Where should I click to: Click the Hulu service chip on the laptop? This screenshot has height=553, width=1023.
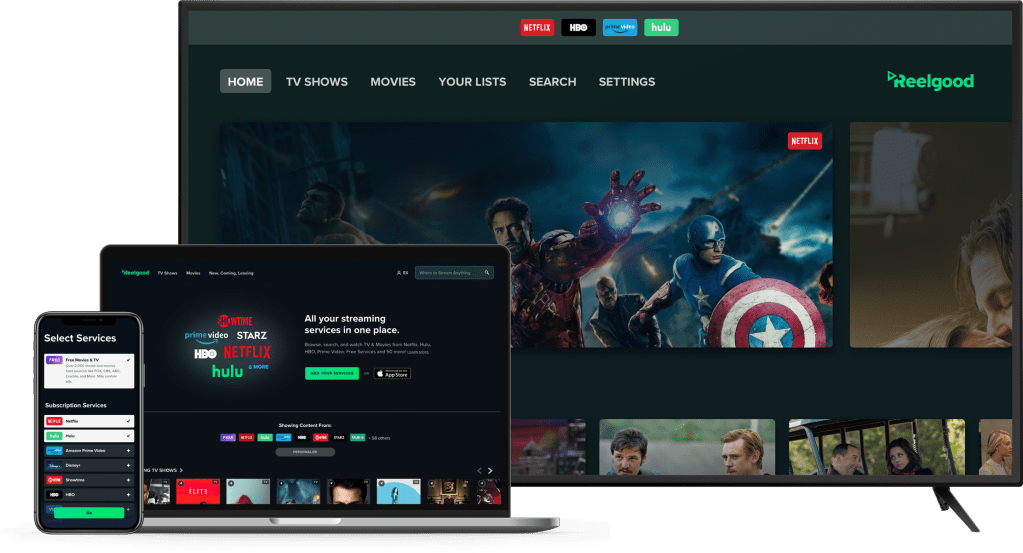(265, 438)
